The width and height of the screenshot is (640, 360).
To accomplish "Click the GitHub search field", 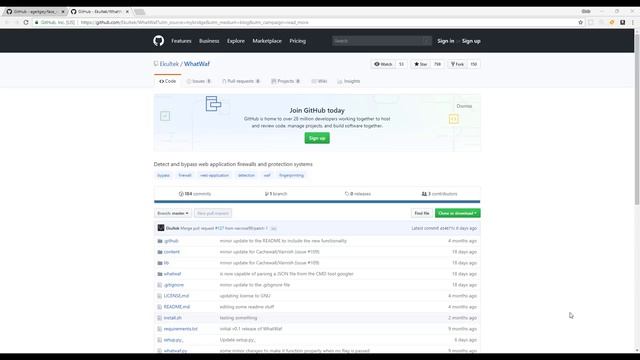I will pyautogui.click(x=381, y=41).
